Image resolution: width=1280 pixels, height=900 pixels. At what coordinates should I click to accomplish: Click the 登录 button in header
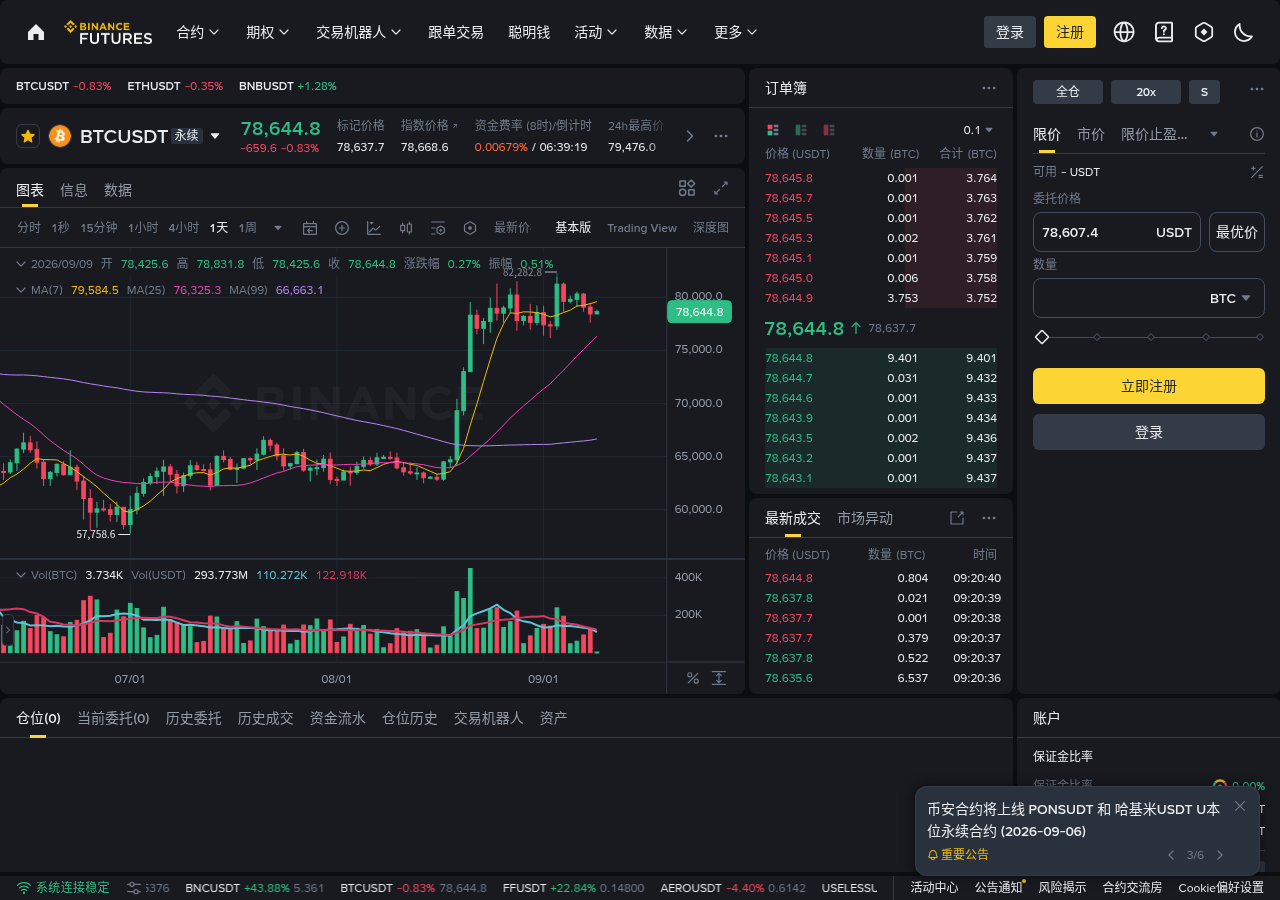click(1010, 32)
